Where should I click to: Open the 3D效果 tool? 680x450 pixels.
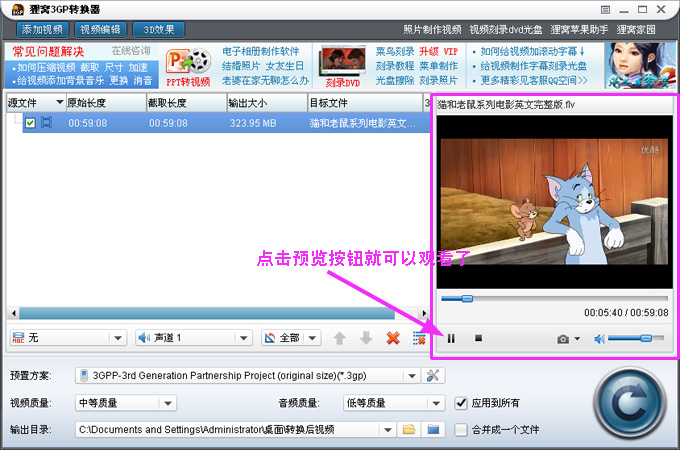tap(159, 29)
